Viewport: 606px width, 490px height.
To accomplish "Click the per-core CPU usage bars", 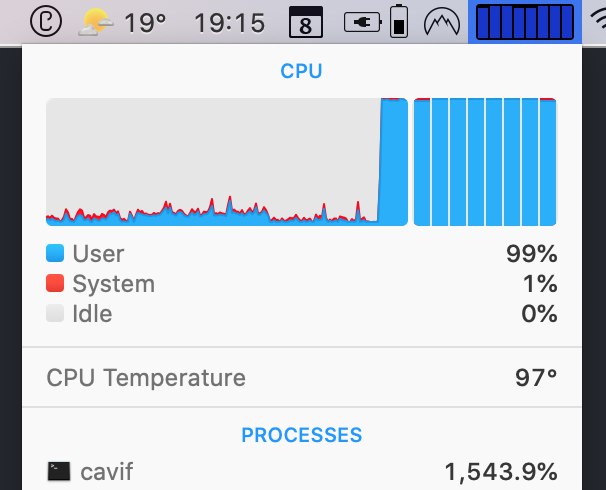I will 485,162.
